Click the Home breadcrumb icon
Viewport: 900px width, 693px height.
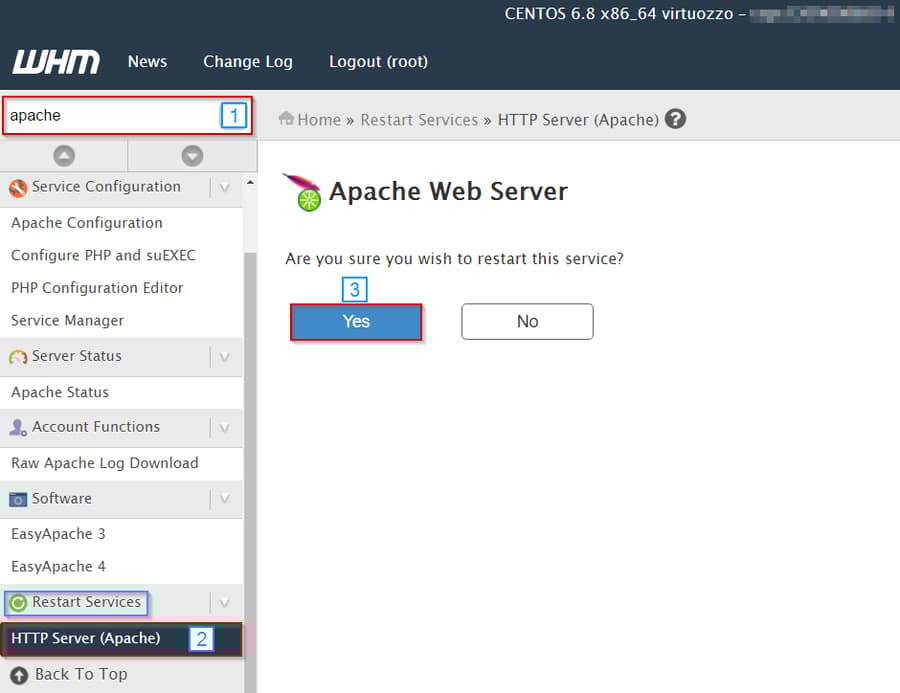pyautogui.click(x=286, y=119)
